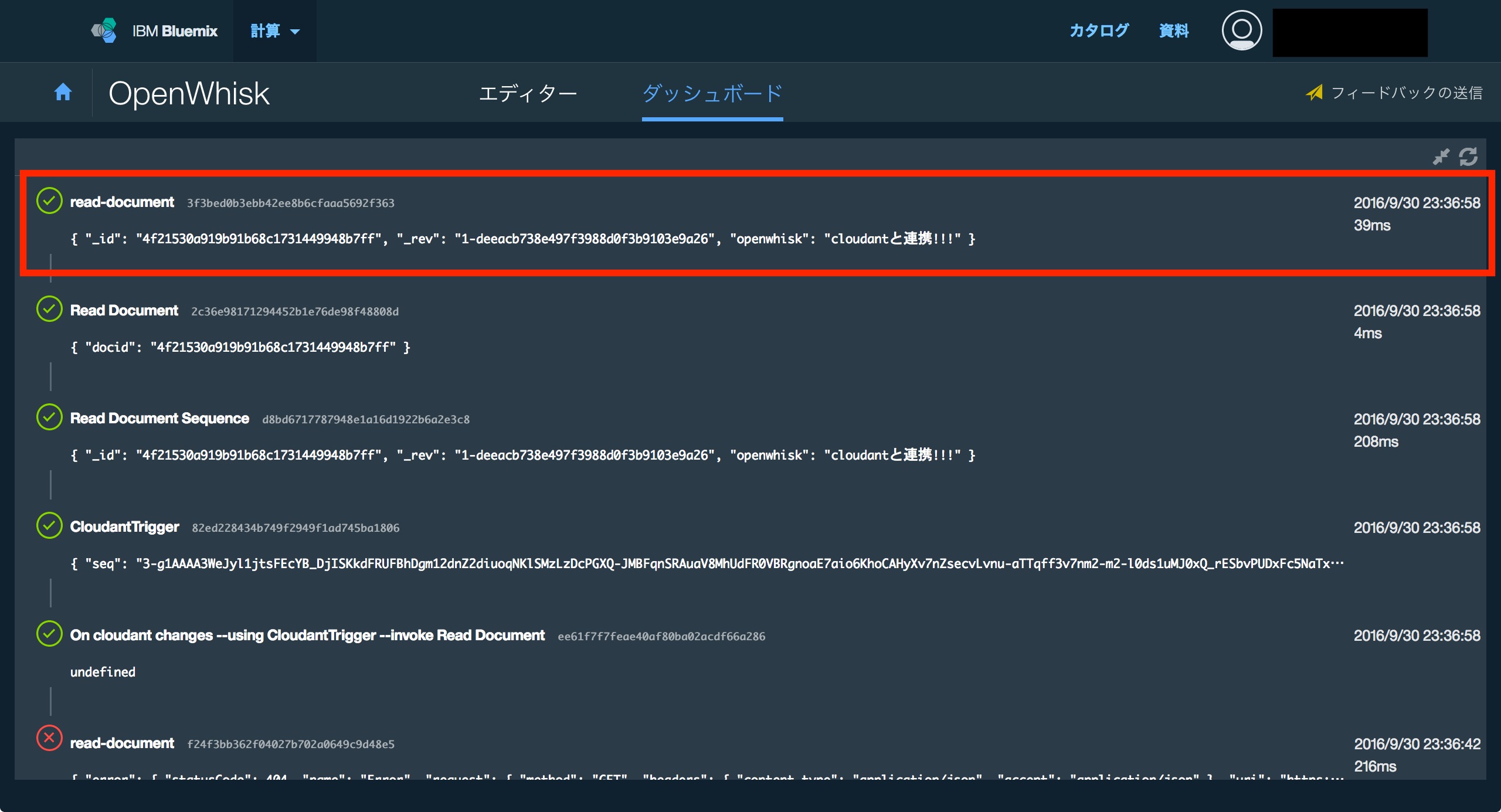Click the 216ms duration value
This screenshot has width=1501, height=812.
click(1376, 766)
